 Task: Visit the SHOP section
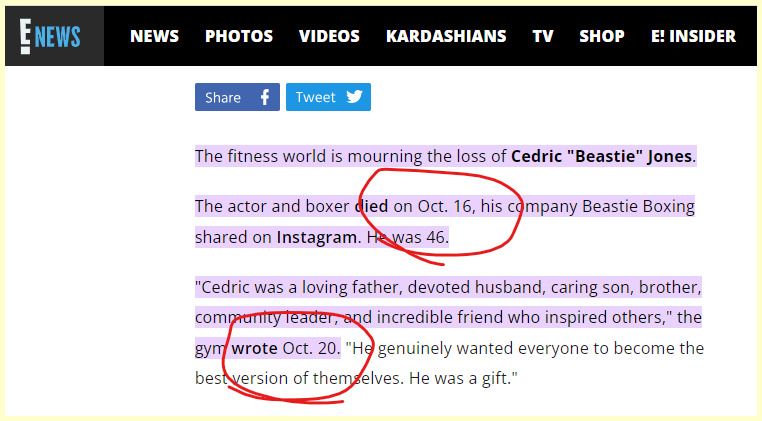coord(602,36)
